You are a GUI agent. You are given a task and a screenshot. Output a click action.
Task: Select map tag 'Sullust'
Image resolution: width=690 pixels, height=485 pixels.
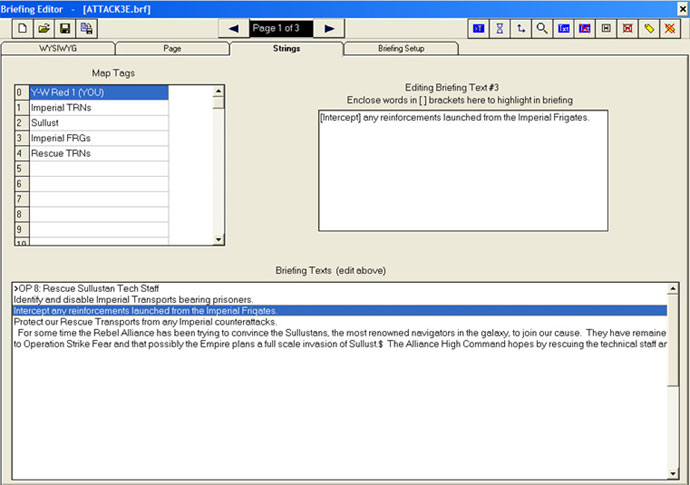tap(99, 123)
